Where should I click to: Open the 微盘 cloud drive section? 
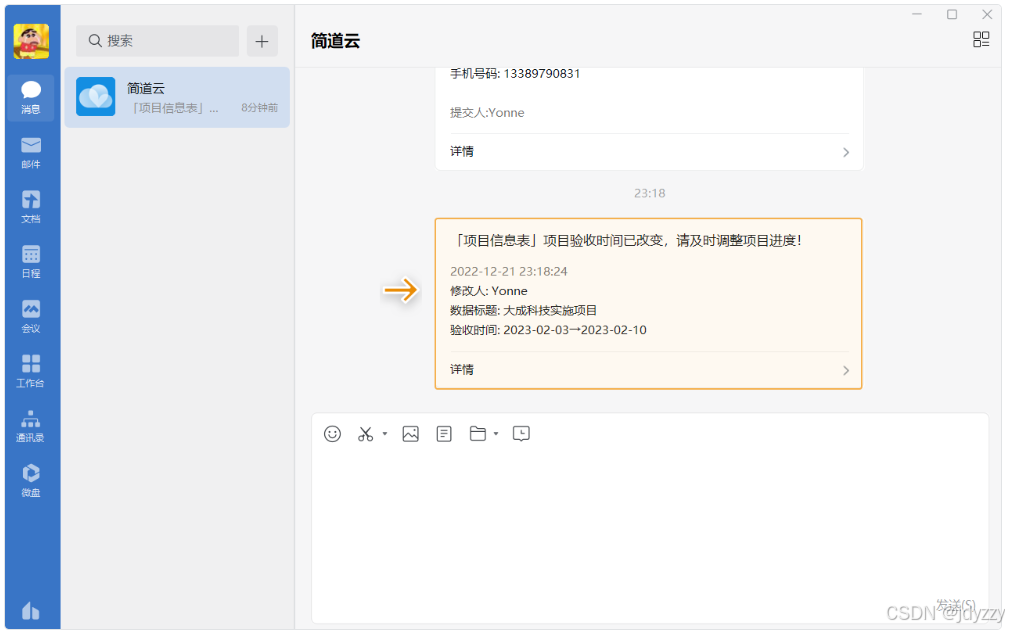pos(31,480)
